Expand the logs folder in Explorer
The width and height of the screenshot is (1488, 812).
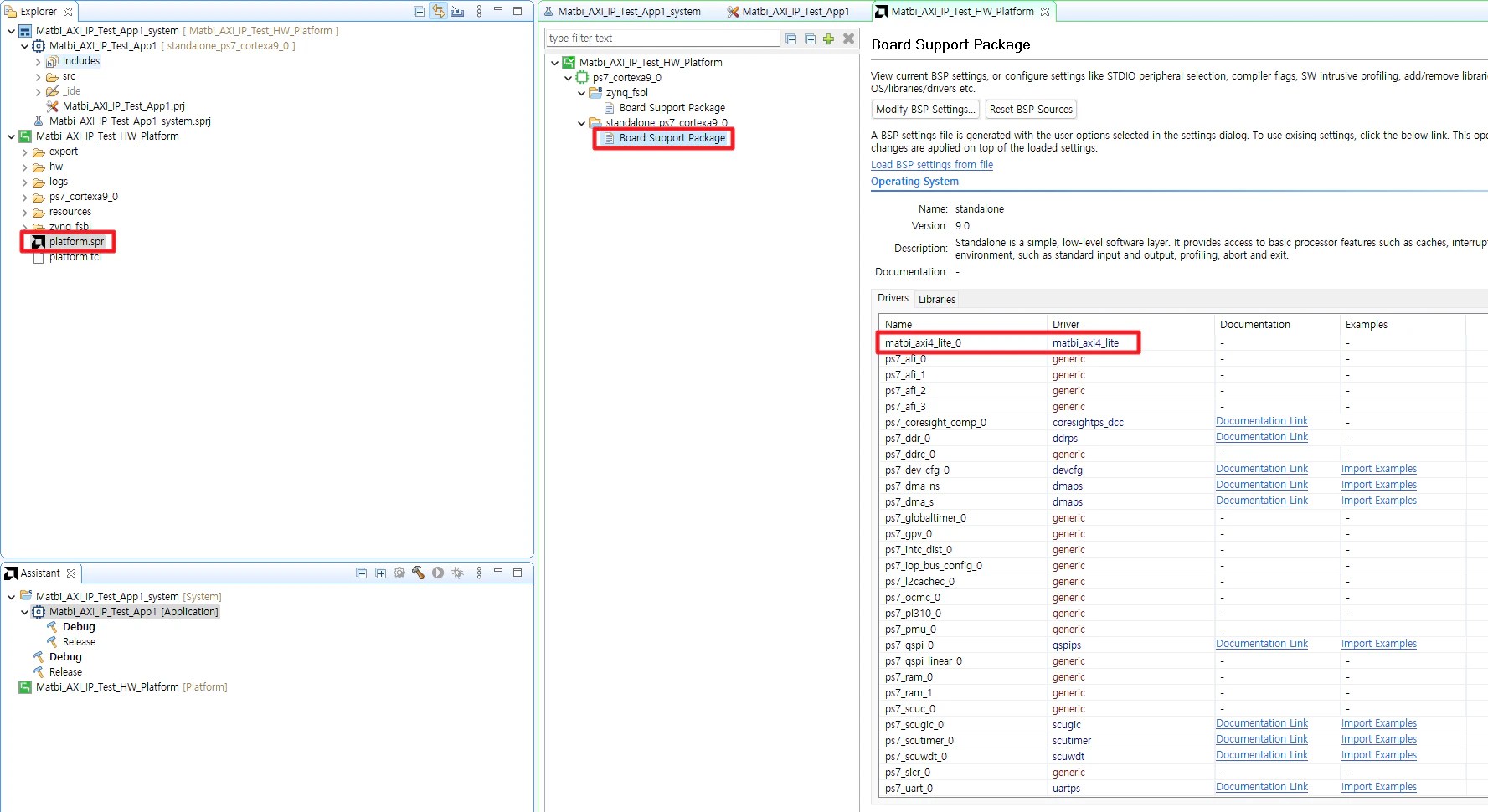click(x=24, y=182)
